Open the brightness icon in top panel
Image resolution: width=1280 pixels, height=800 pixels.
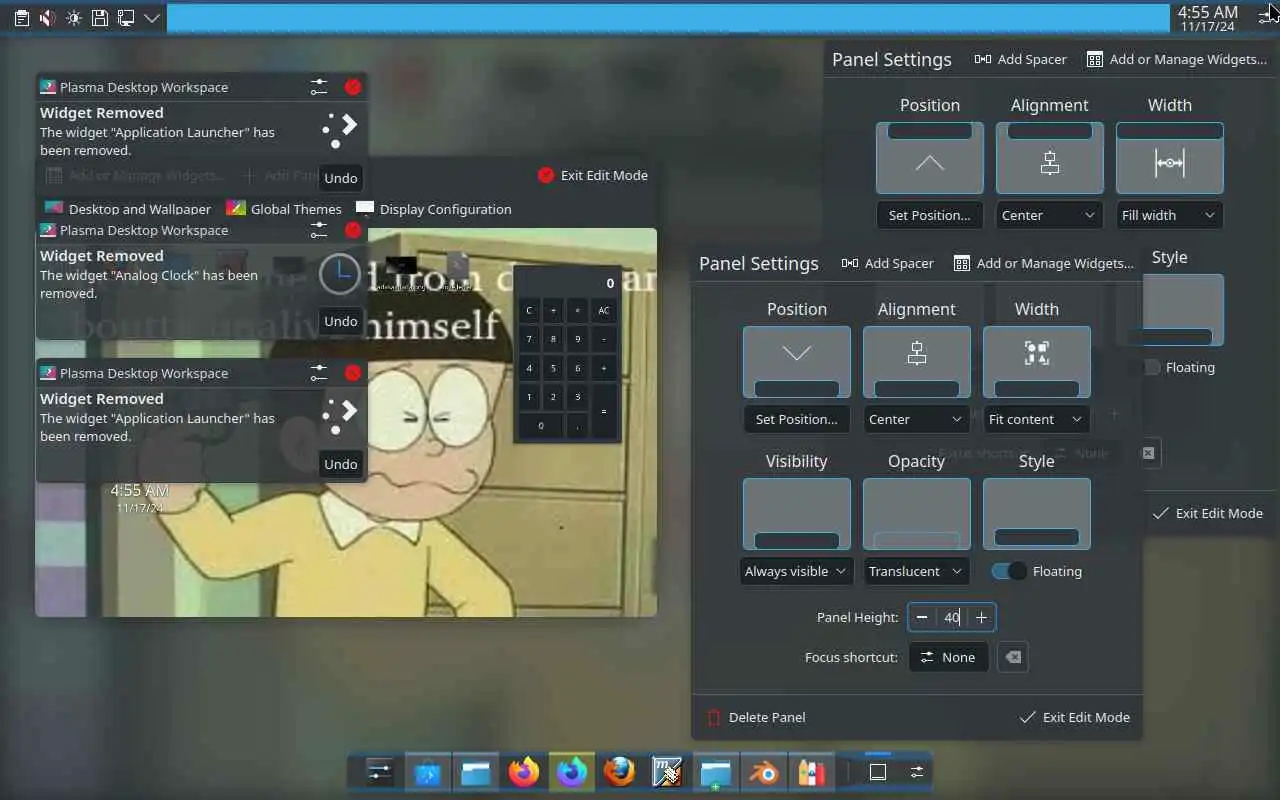pos(73,18)
